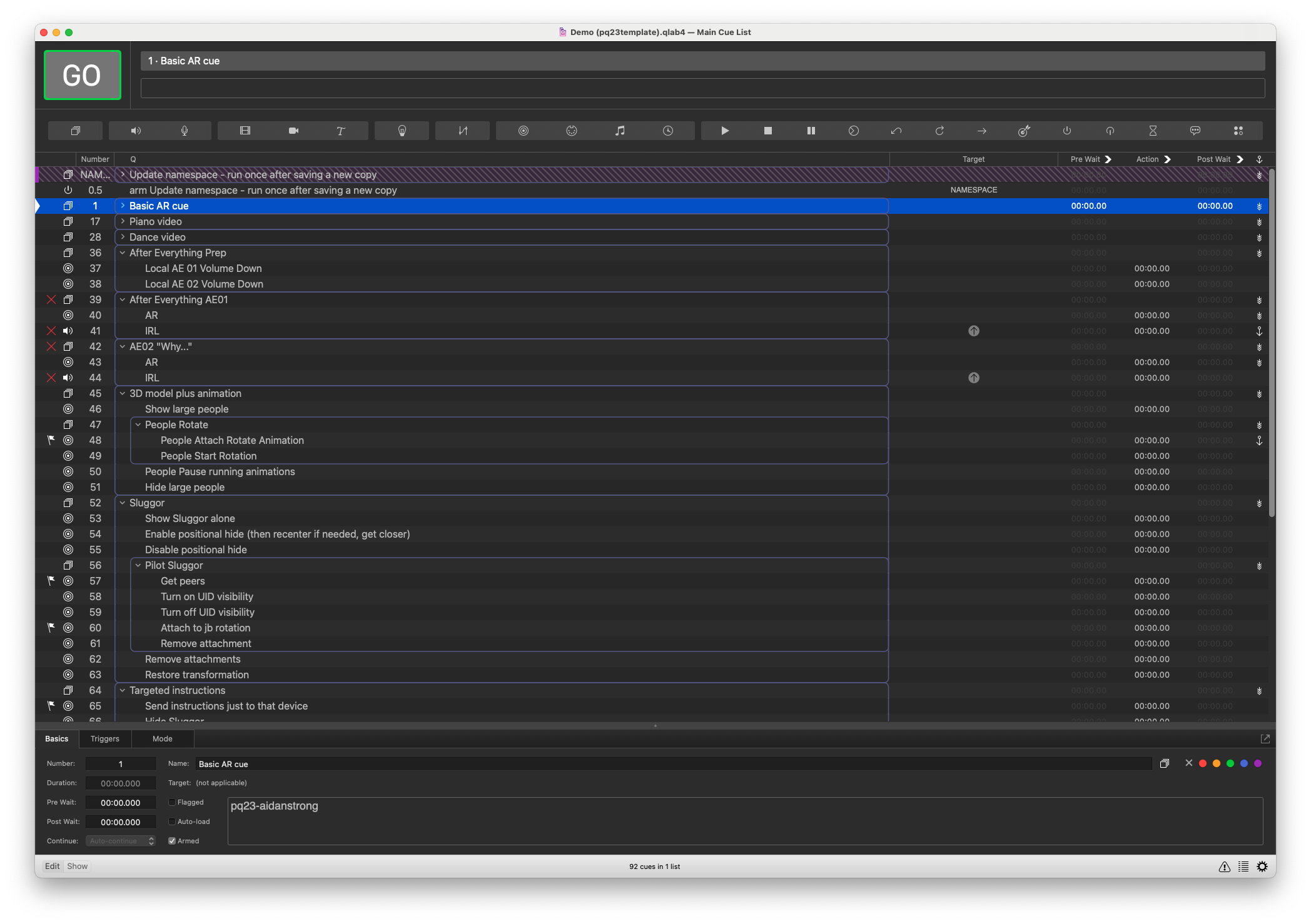Switch to Show mode
1311x924 pixels.
tap(78, 866)
